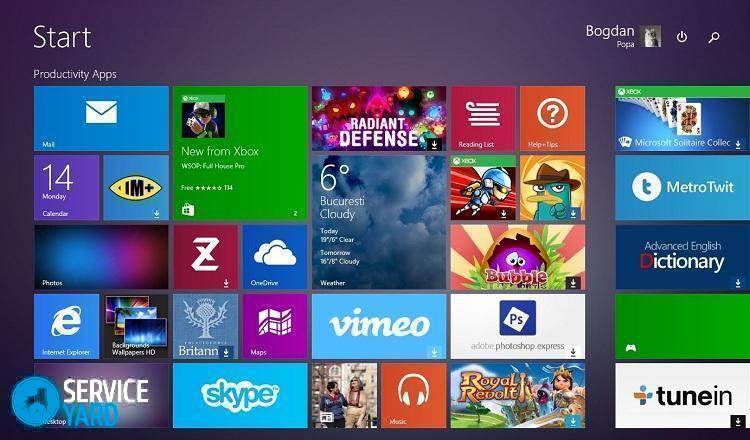Open the TuneIn radio tile

click(682, 395)
